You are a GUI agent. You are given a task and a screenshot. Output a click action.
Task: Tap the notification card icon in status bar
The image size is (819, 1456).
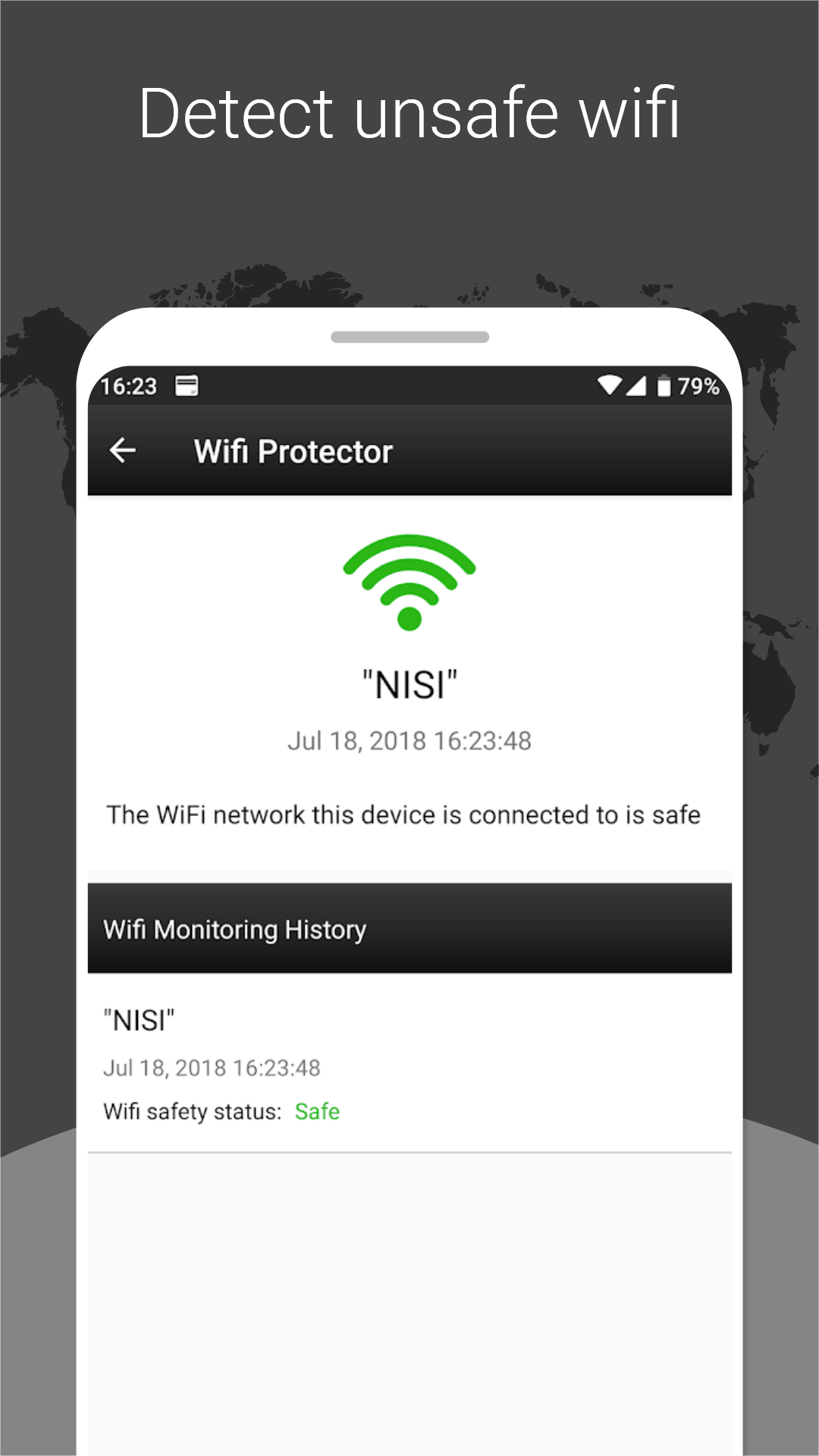coord(187,386)
